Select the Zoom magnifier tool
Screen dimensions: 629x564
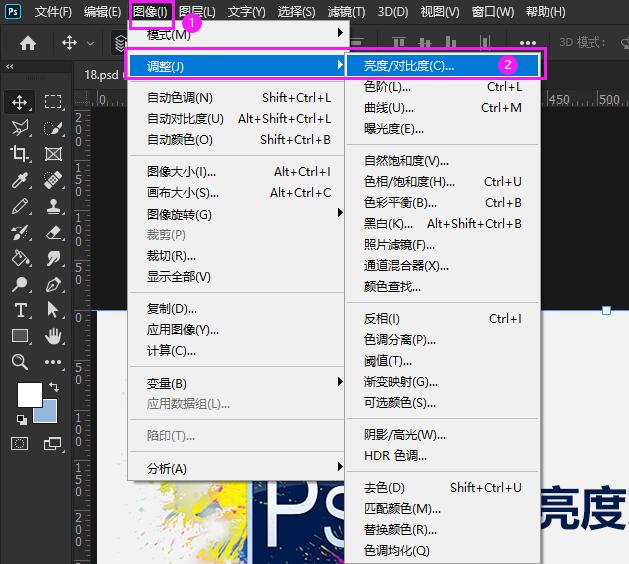[19, 362]
